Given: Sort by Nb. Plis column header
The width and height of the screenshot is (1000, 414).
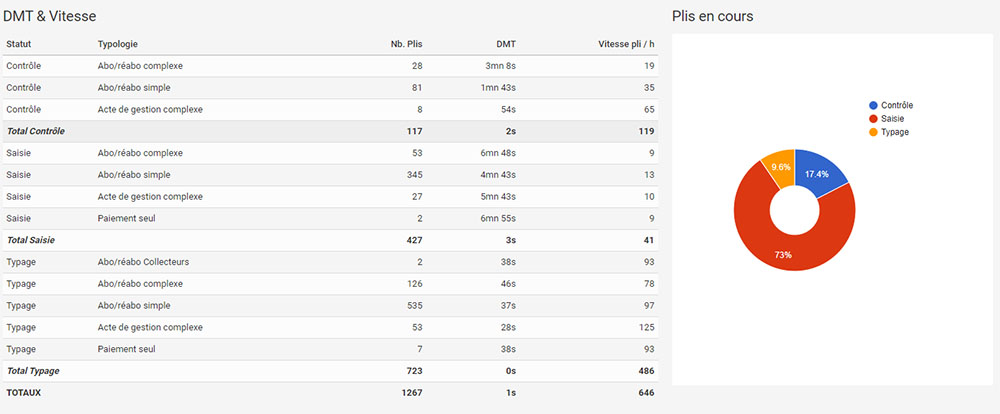Looking at the screenshot, I should (x=406, y=44).
